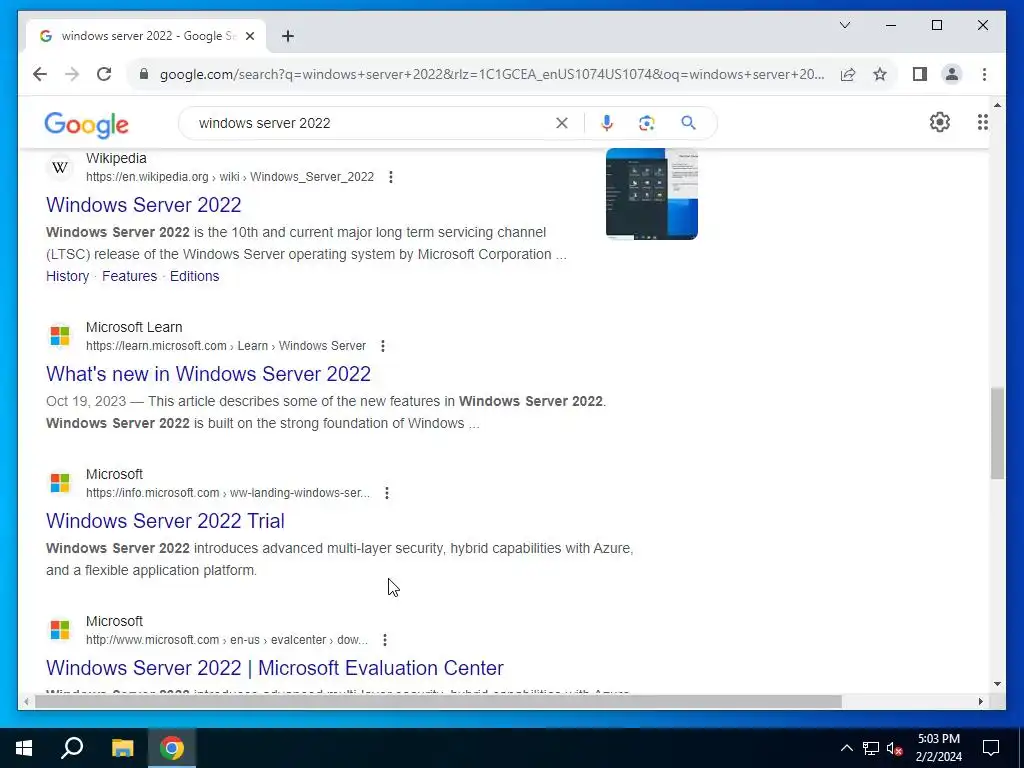Open a new browser tab
Viewport: 1024px width, 768px height.
(288, 37)
